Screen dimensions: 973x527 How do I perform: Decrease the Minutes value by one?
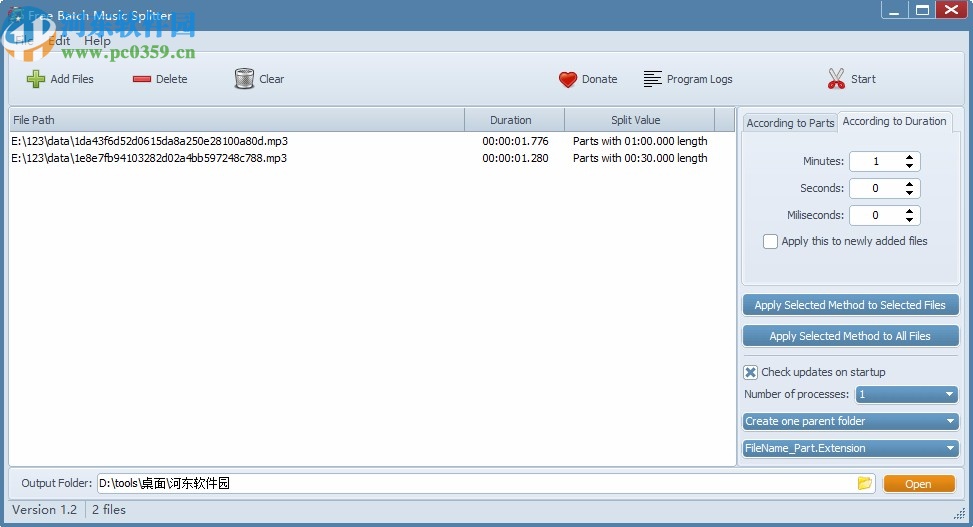tap(909, 166)
